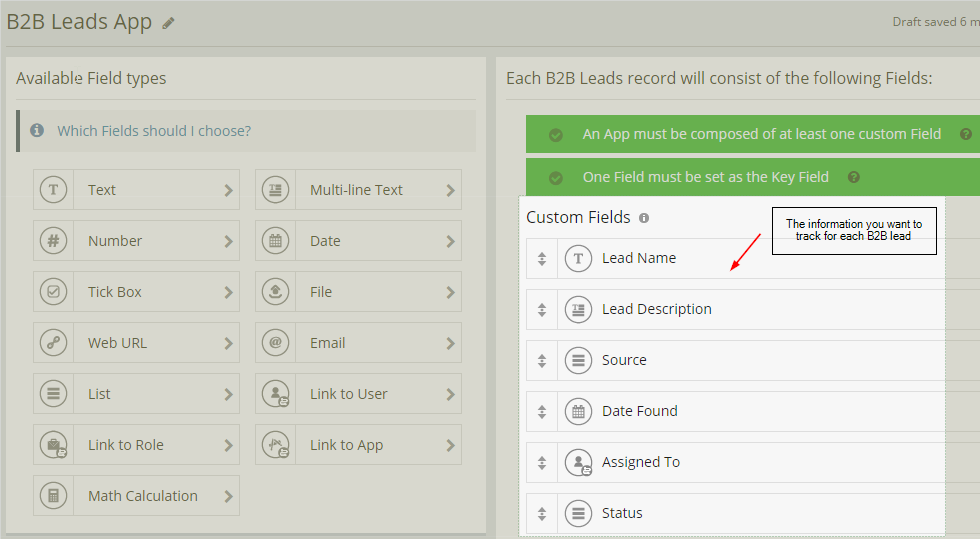Expand the Multi-line Text chevron arrow
This screenshot has height=539, width=980.
point(450,190)
